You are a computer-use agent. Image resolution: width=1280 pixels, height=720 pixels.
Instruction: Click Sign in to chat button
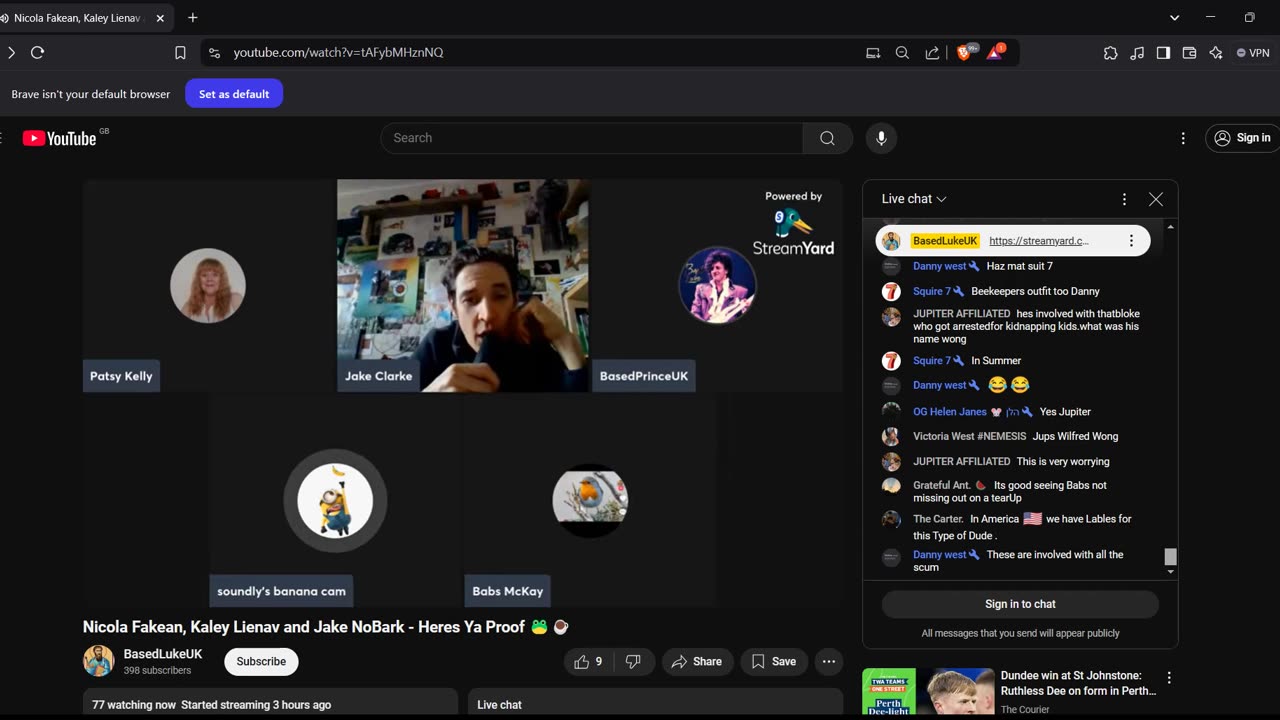[1020, 604]
